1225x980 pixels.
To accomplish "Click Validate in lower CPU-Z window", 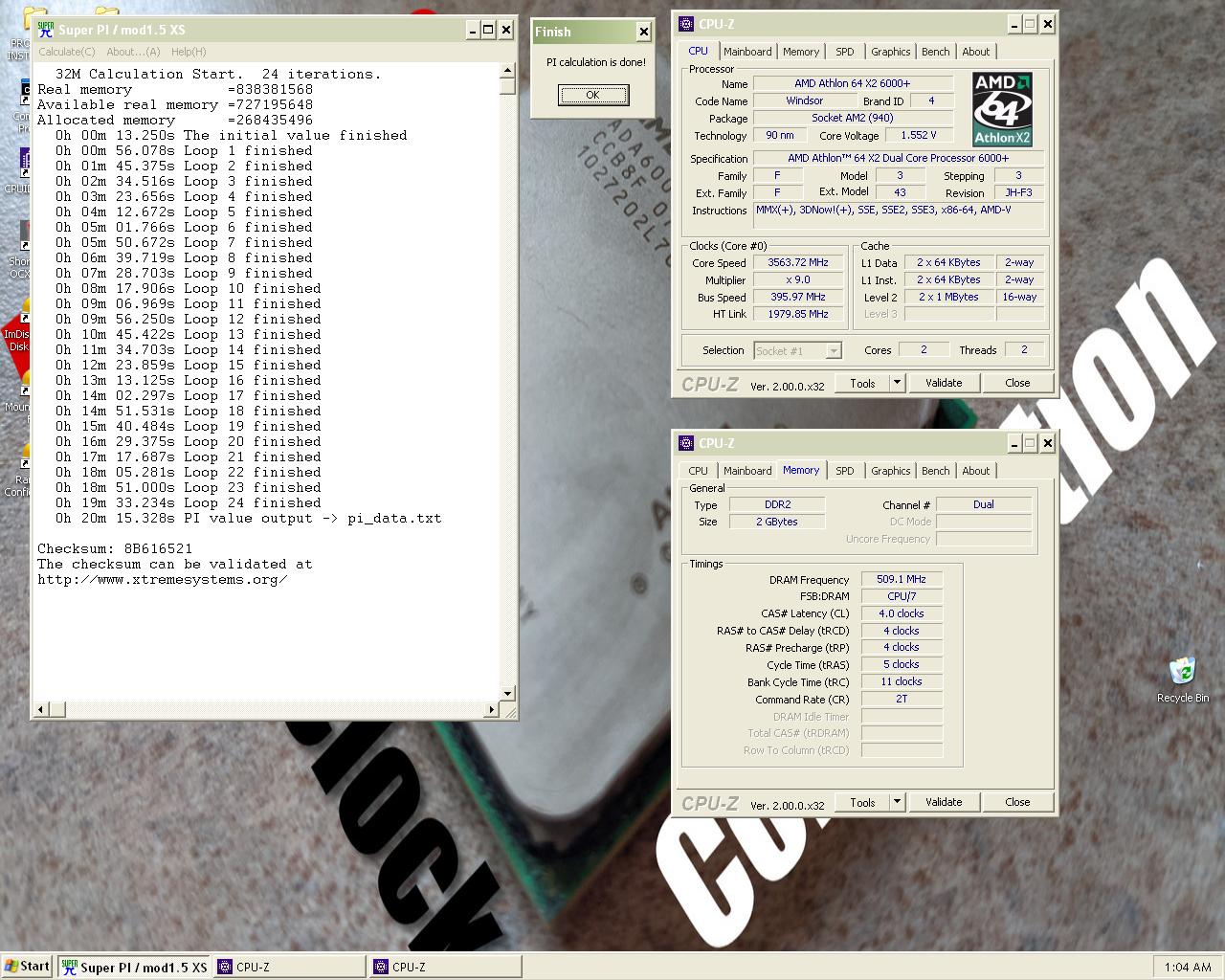I will click(944, 802).
